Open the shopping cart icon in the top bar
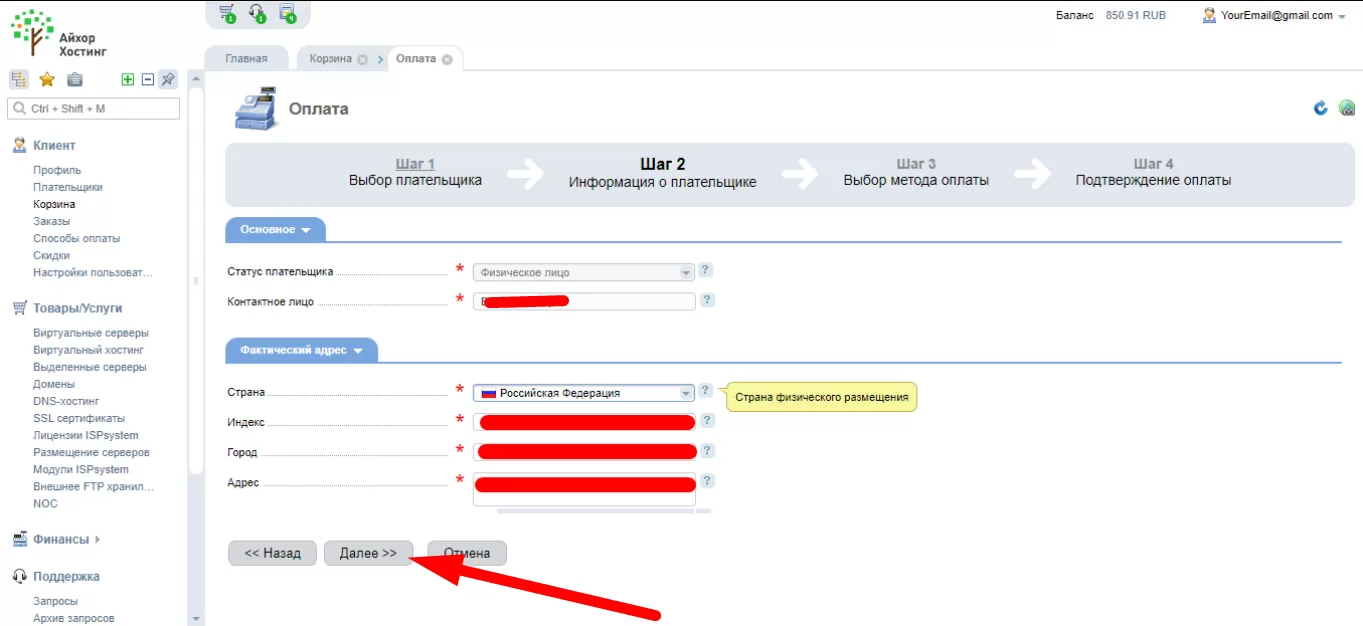Viewport: 1363px width, 626px height. 227,14
